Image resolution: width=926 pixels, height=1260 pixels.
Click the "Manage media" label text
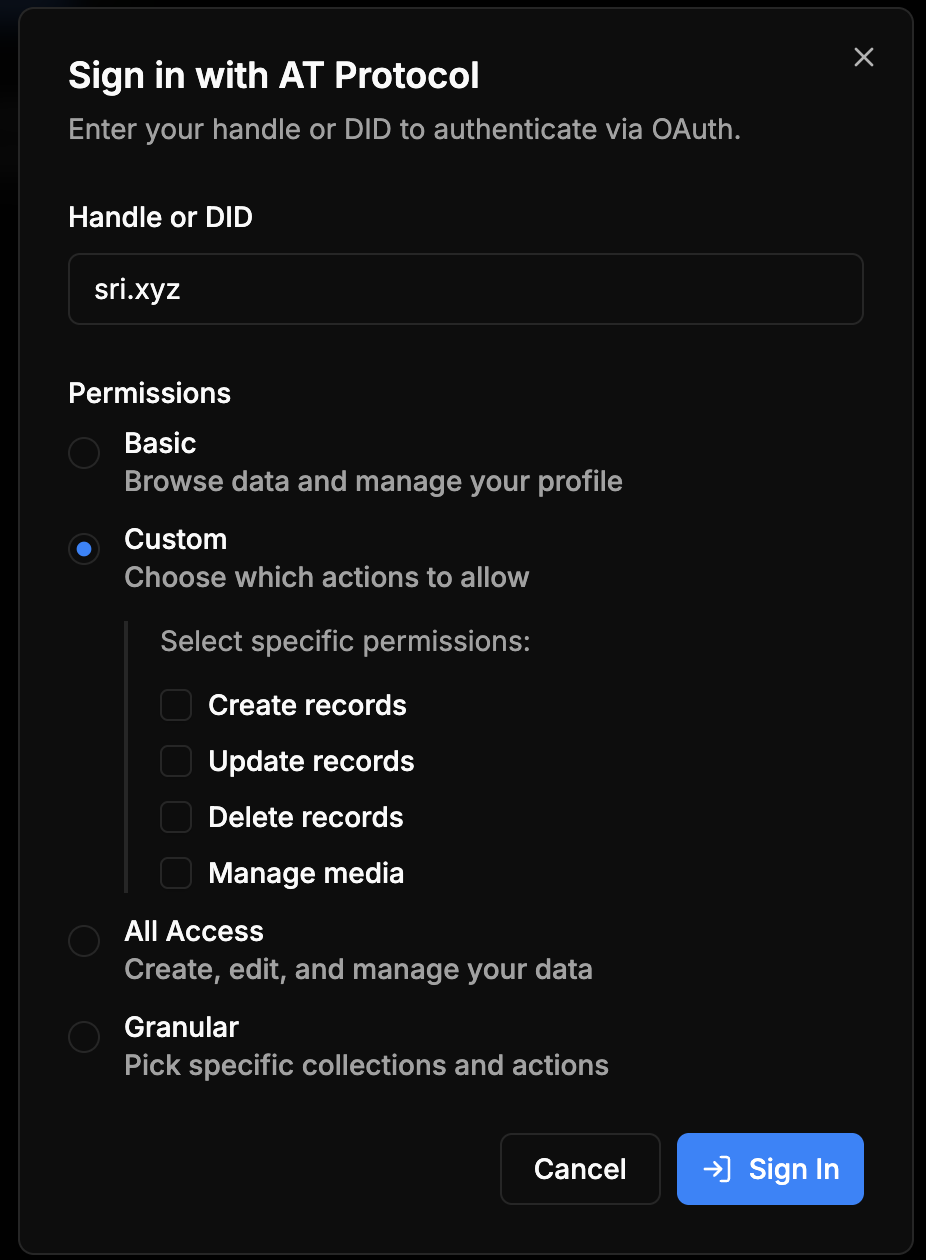[x=306, y=873]
